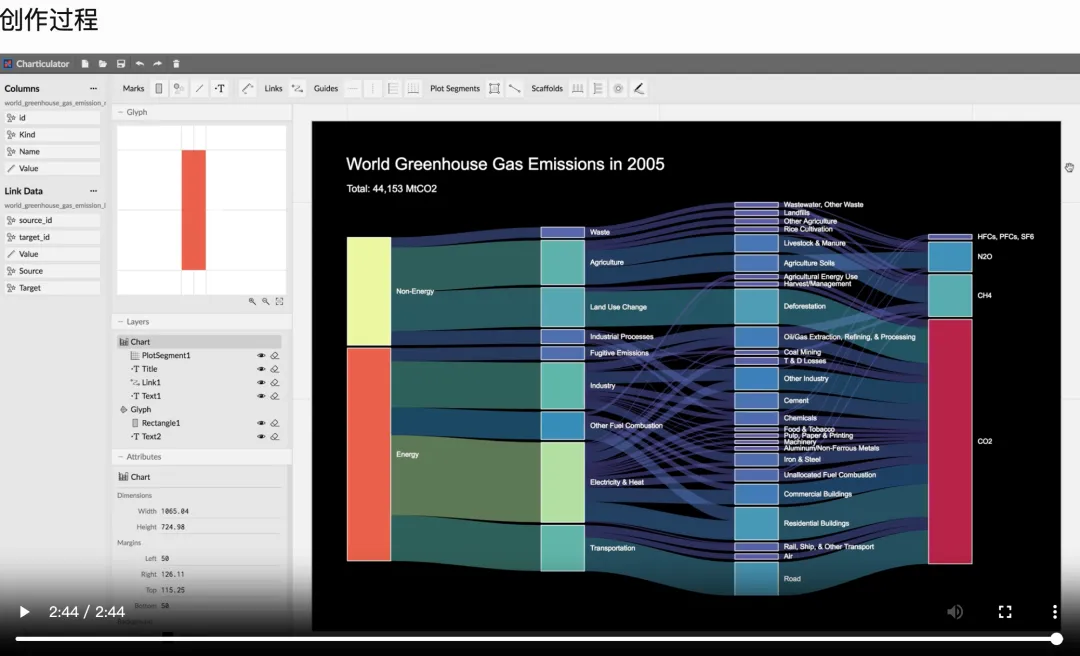The width and height of the screenshot is (1080, 656).
Task: Click the Charticulator logo icon
Action: (8, 63)
